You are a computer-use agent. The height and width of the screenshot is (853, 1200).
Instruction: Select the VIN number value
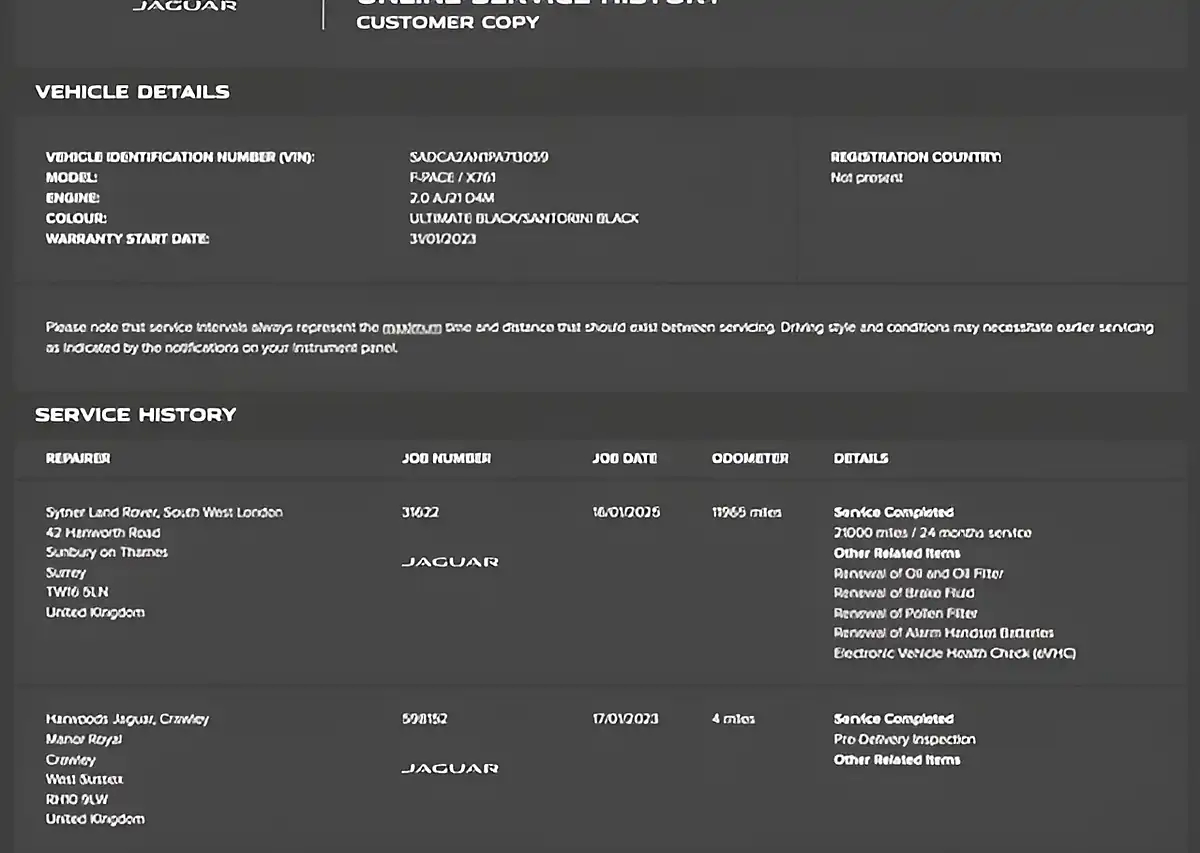point(479,157)
